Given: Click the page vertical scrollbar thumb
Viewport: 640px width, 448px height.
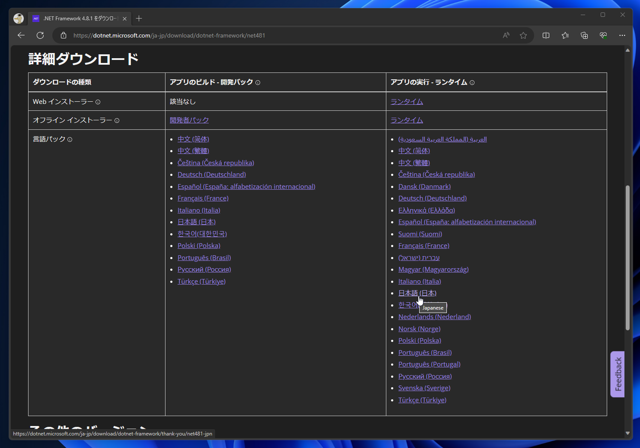Looking at the screenshot, I should [627, 258].
